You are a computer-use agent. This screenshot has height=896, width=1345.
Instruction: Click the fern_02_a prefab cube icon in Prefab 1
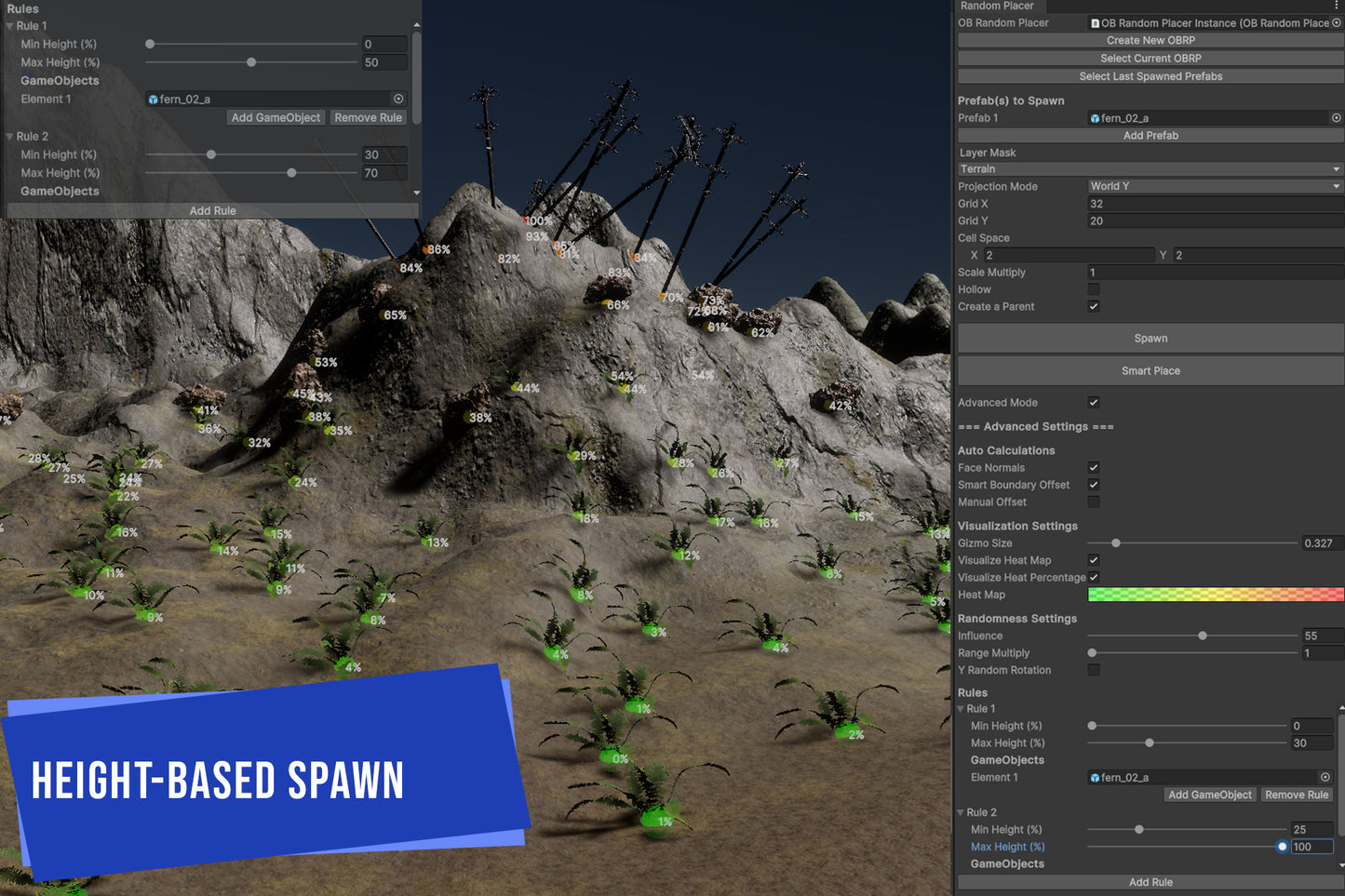coord(1096,118)
